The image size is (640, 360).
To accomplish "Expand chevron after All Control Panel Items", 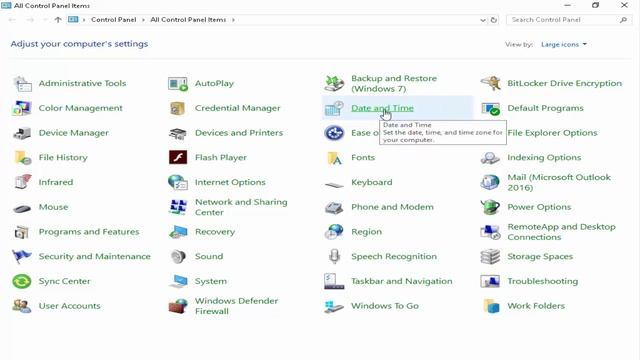I will 233,20.
